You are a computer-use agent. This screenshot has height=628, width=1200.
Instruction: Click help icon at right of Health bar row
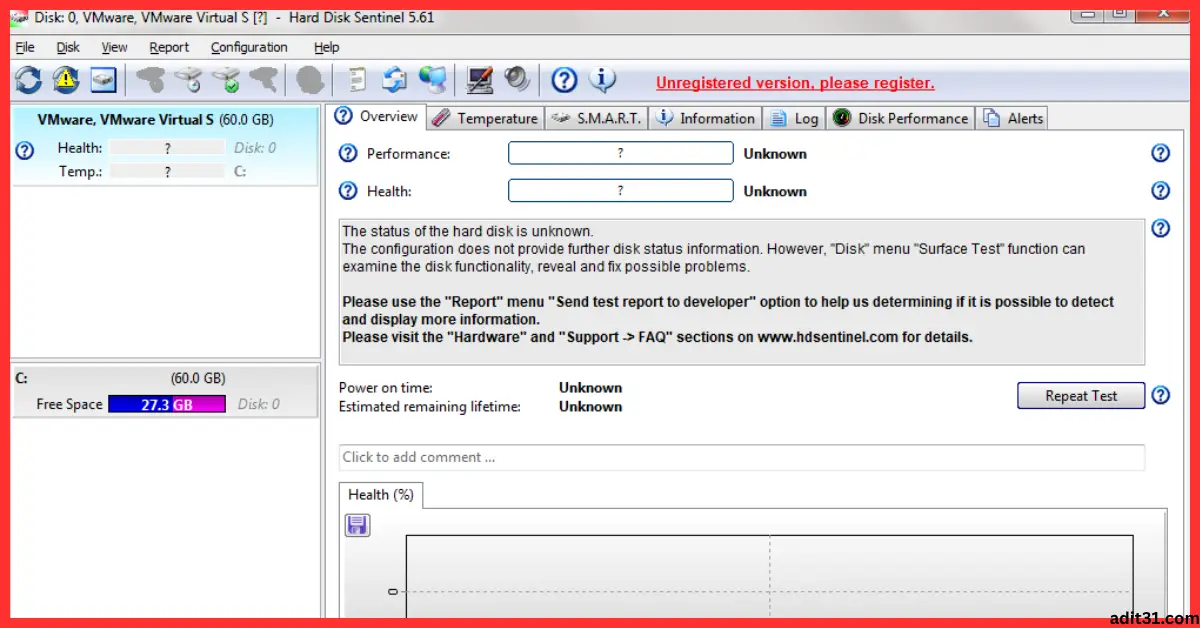tap(1160, 191)
